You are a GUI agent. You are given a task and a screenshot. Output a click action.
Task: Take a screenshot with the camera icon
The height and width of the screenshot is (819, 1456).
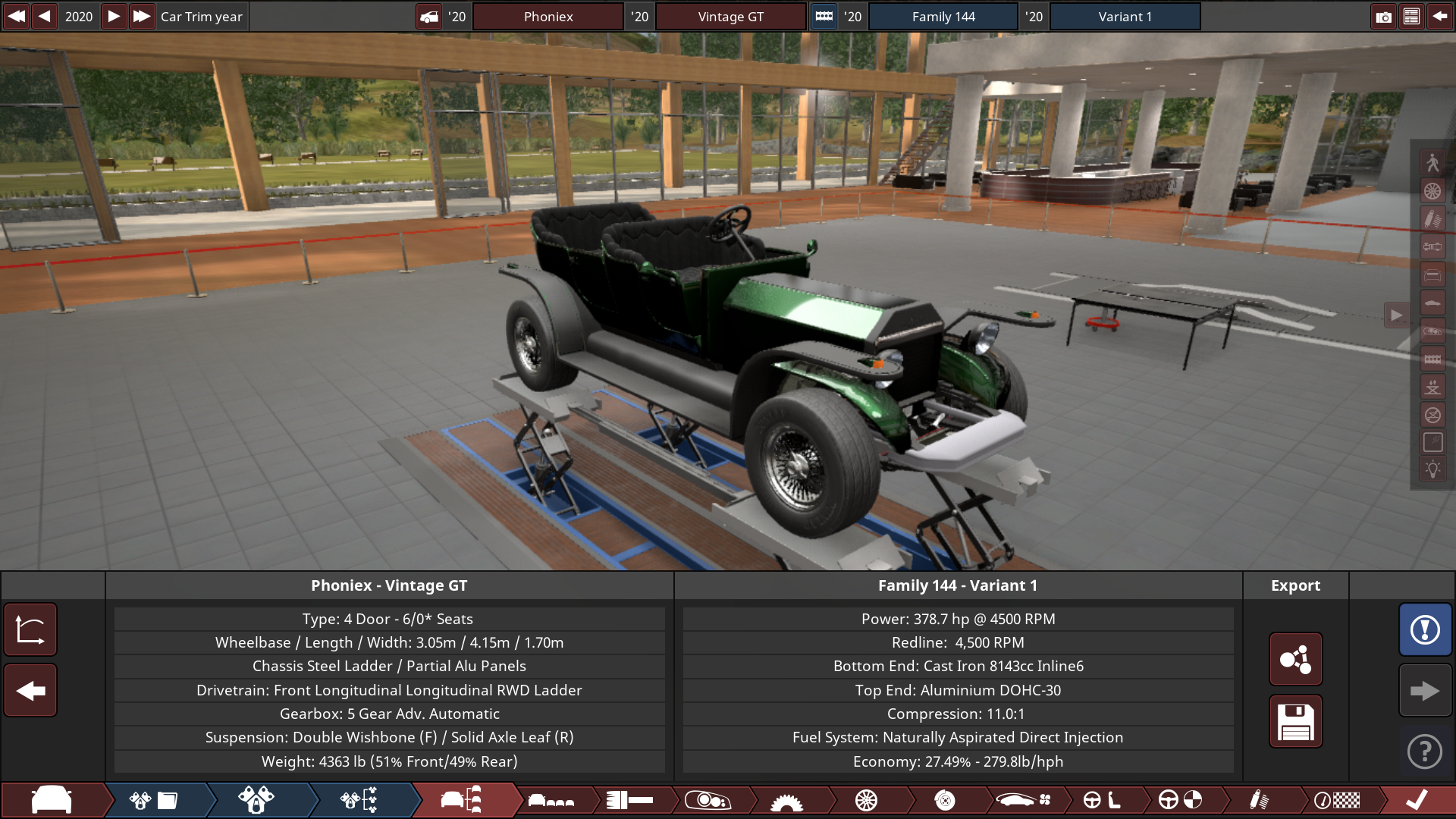click(1383, 17)
